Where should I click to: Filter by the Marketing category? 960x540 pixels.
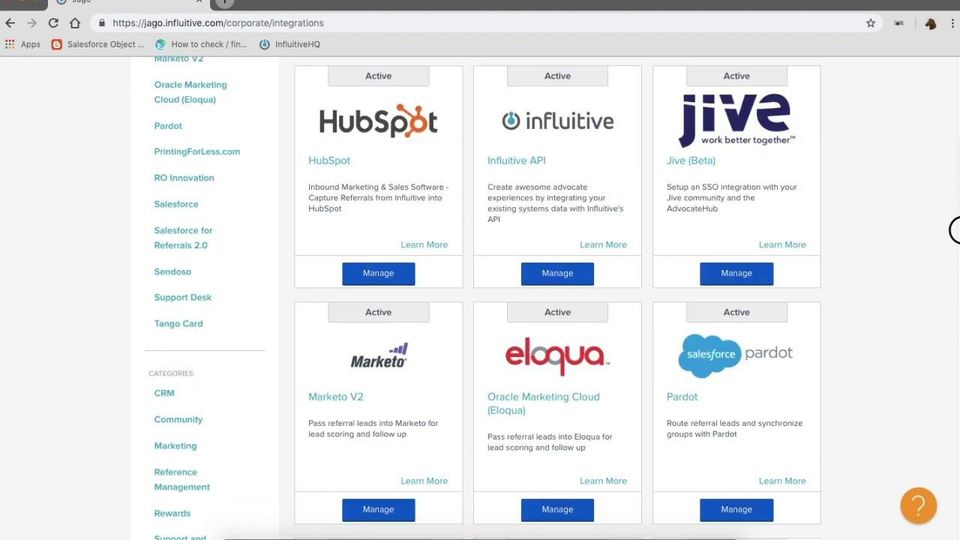(175, 446)
